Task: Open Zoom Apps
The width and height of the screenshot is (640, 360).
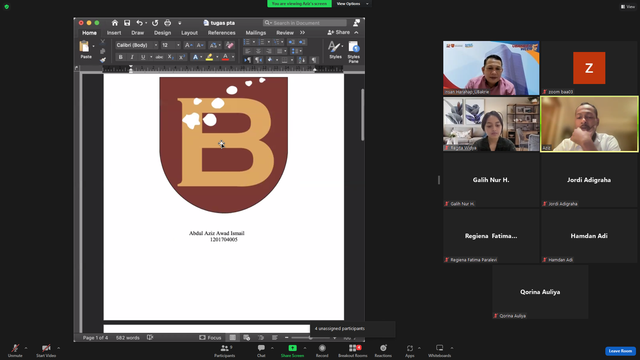Action: (409, 351)
